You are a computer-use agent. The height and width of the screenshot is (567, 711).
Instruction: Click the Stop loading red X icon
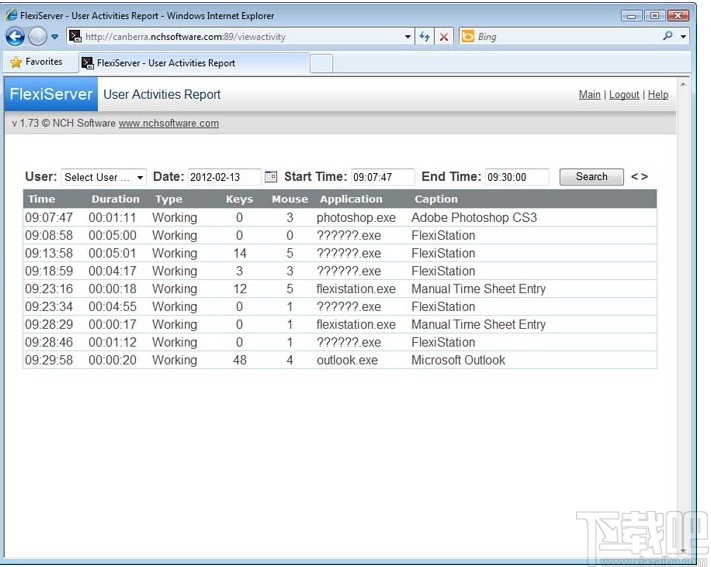pyautogui.click(x=444, y=37)
